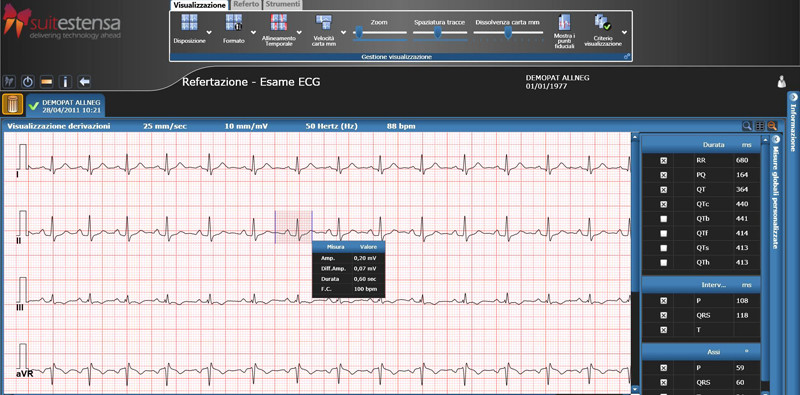This screenshot has height=395, width=800.
Task: Click the grid view icon above ECG
Action: pyautogui.click(x=760, y=126)
